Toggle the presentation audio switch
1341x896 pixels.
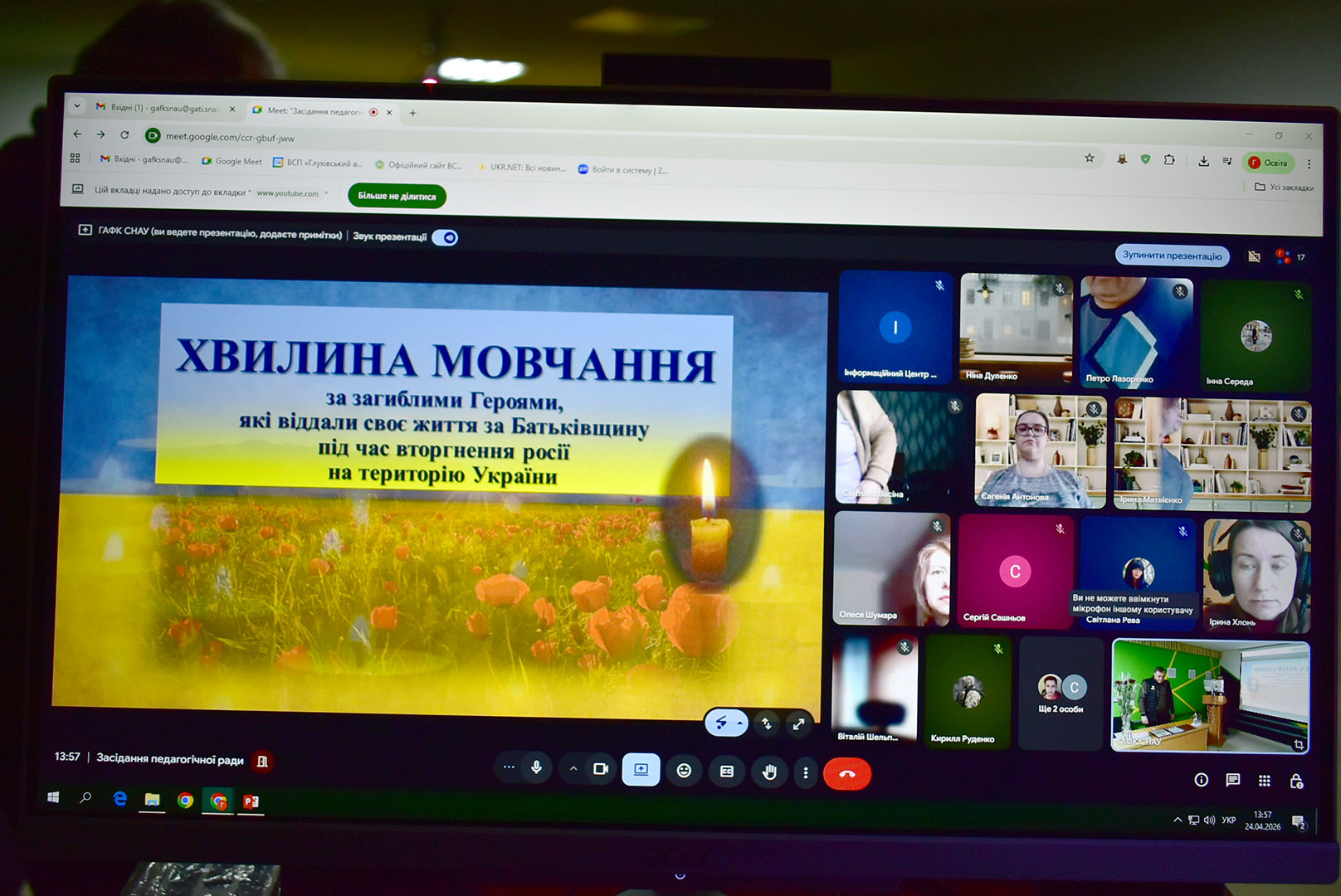point(446,238)
